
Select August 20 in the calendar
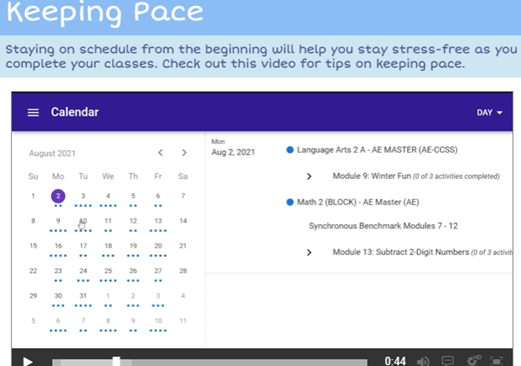click(x=158, y=246)
